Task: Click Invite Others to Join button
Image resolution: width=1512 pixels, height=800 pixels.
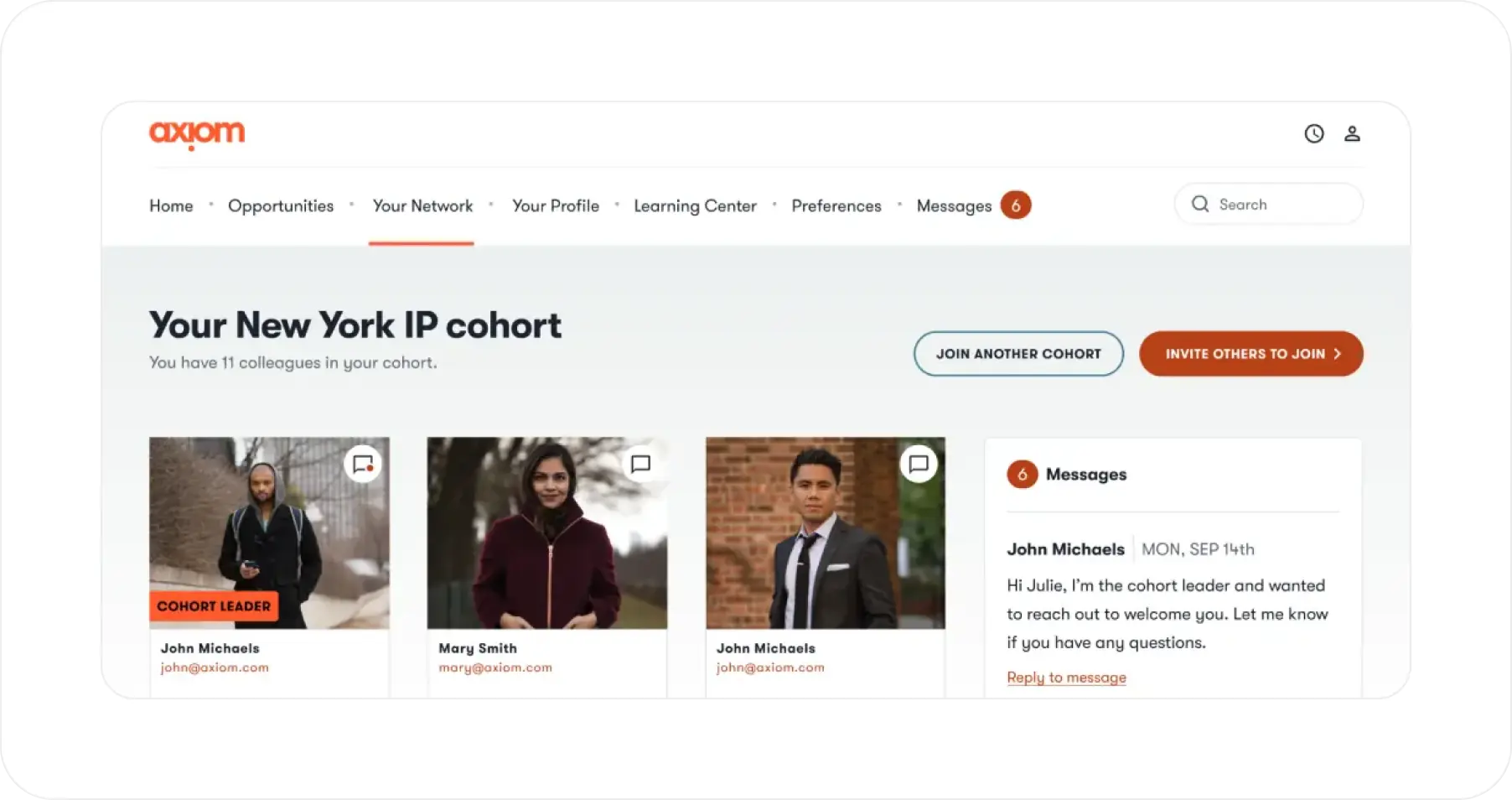Action: tap(1251, 354)
